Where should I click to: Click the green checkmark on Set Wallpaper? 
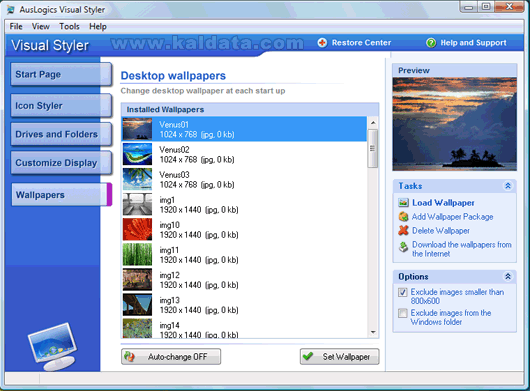click(x=308, y=356)
